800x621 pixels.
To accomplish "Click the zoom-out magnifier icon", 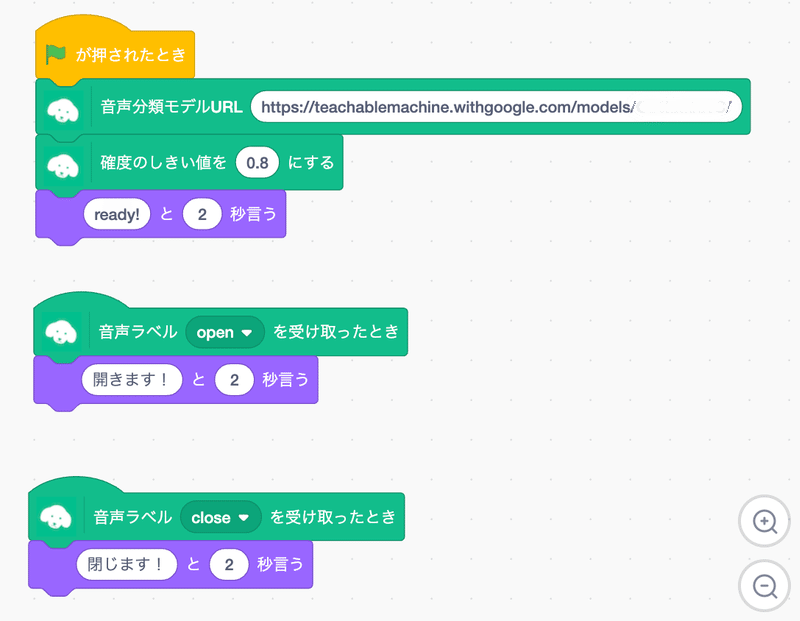I will click(x=764, y=587).
